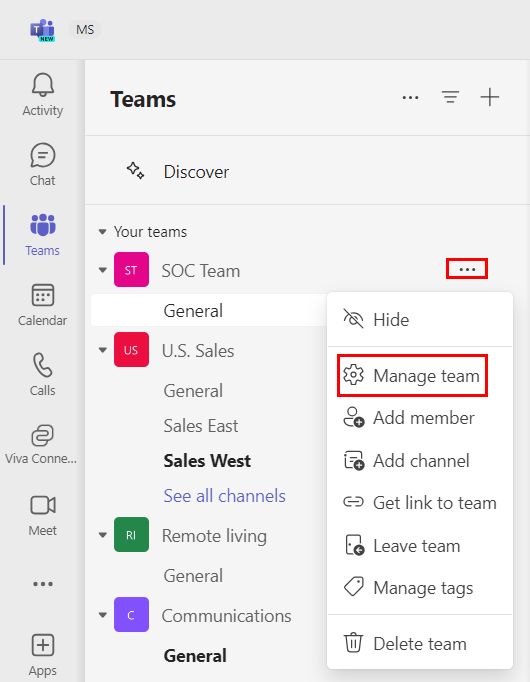
Task: Collapse the Your teams section
Action: [x=103, y=232]
